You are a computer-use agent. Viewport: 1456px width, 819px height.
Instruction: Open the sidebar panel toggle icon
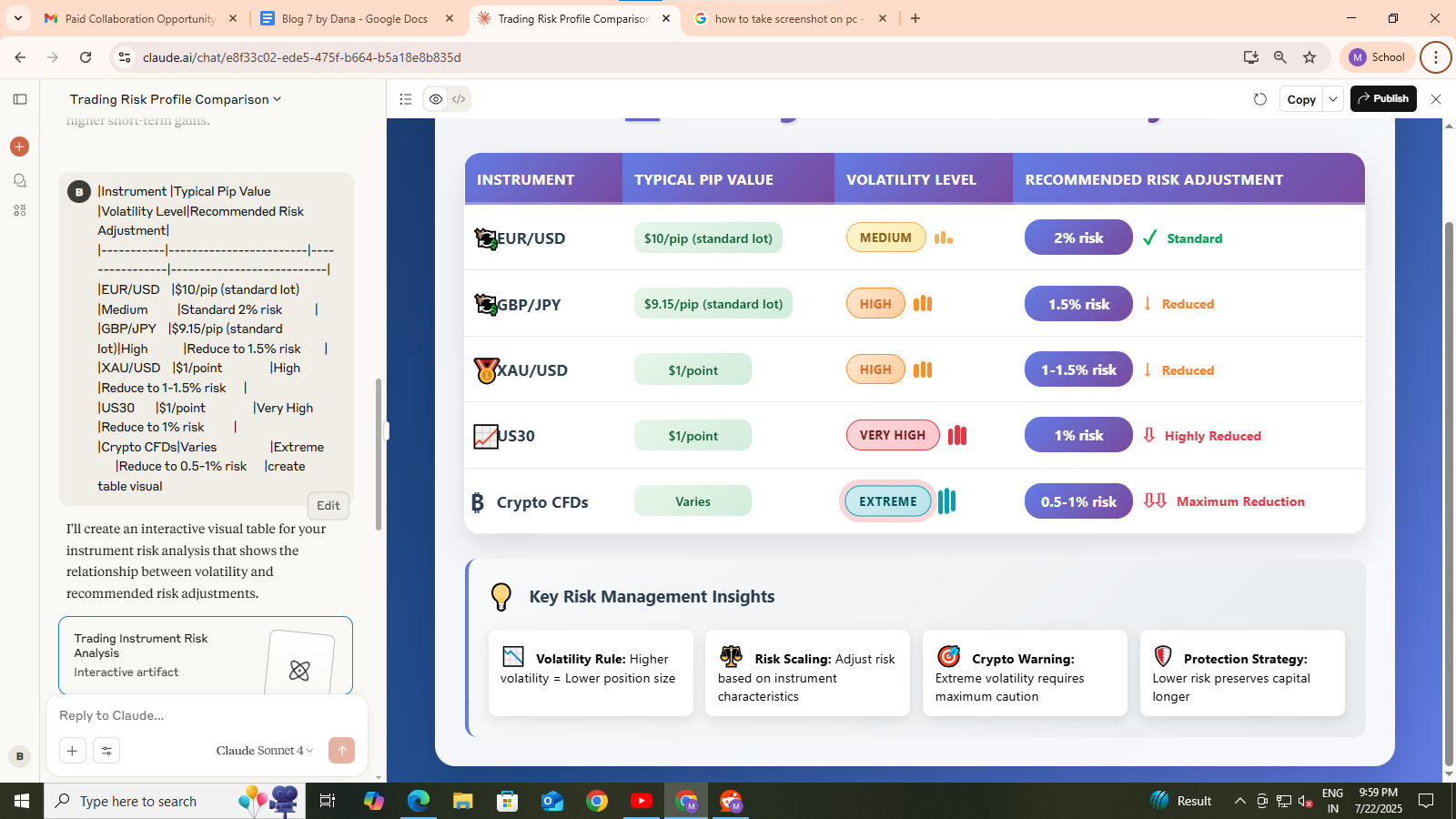[20, 99]
